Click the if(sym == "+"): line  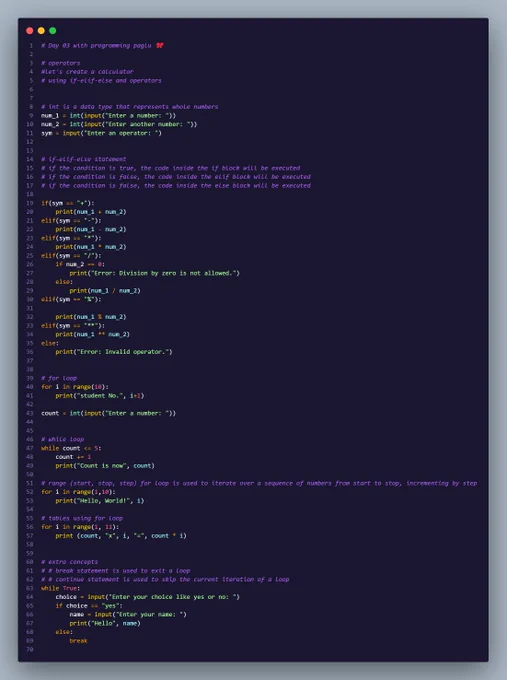coord(68,203)
